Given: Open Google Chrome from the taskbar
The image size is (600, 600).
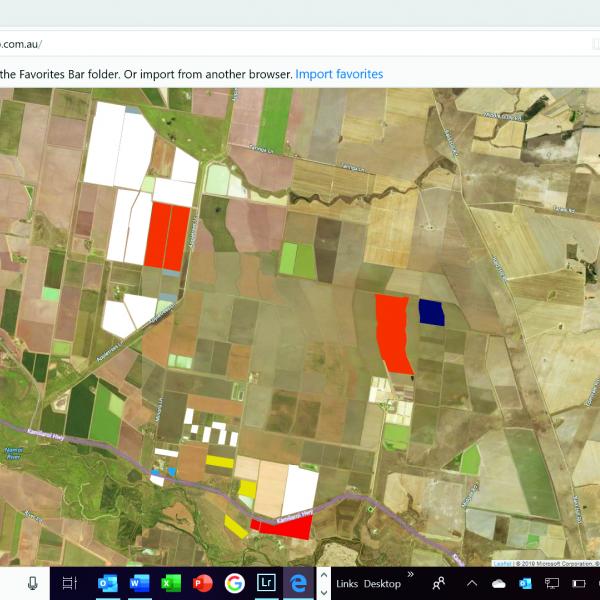Looking at the screenshot, I should click(x=235, y=583).
